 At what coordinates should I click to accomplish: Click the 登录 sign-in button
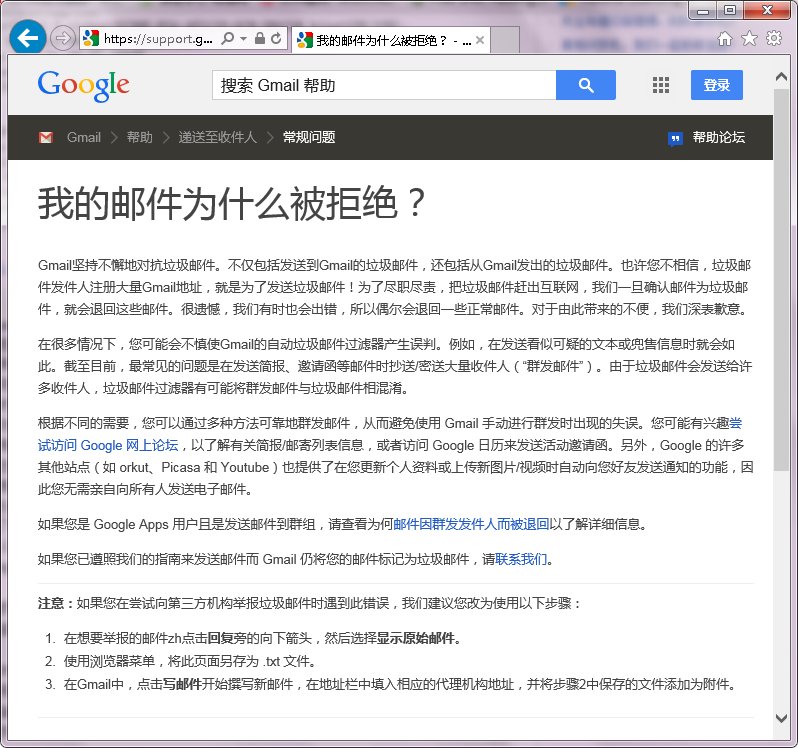pyautogui.click(x=717, y=85)
